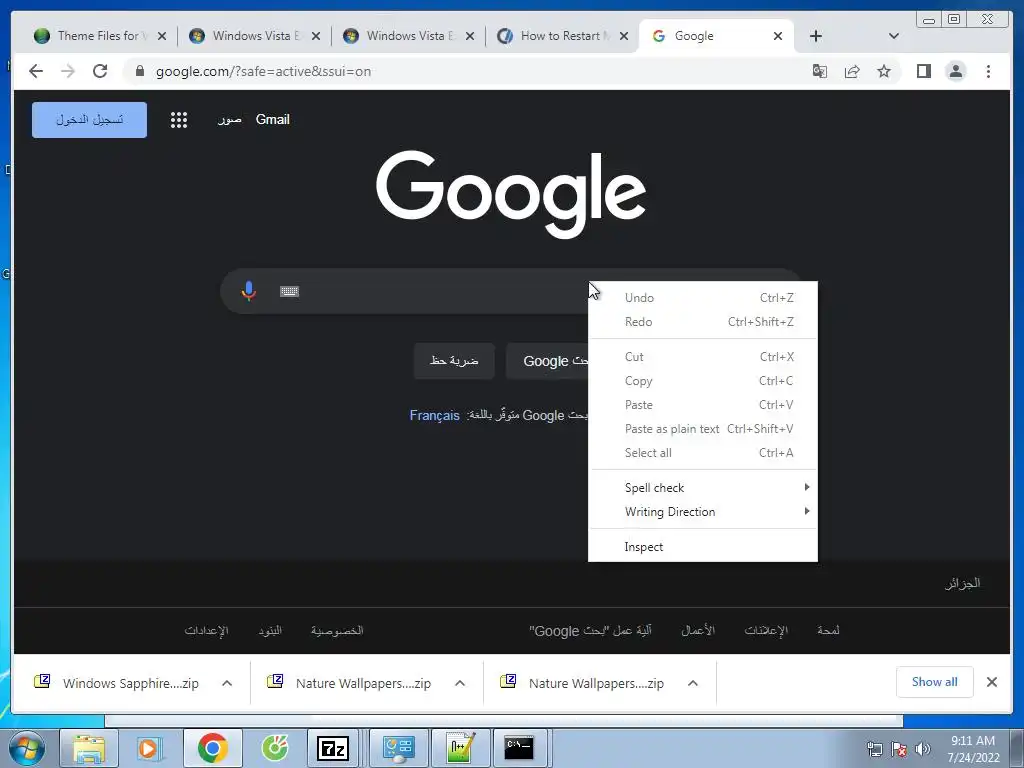
Task: Open the Advertising footer link in Arabic
Action: (766, 630)
